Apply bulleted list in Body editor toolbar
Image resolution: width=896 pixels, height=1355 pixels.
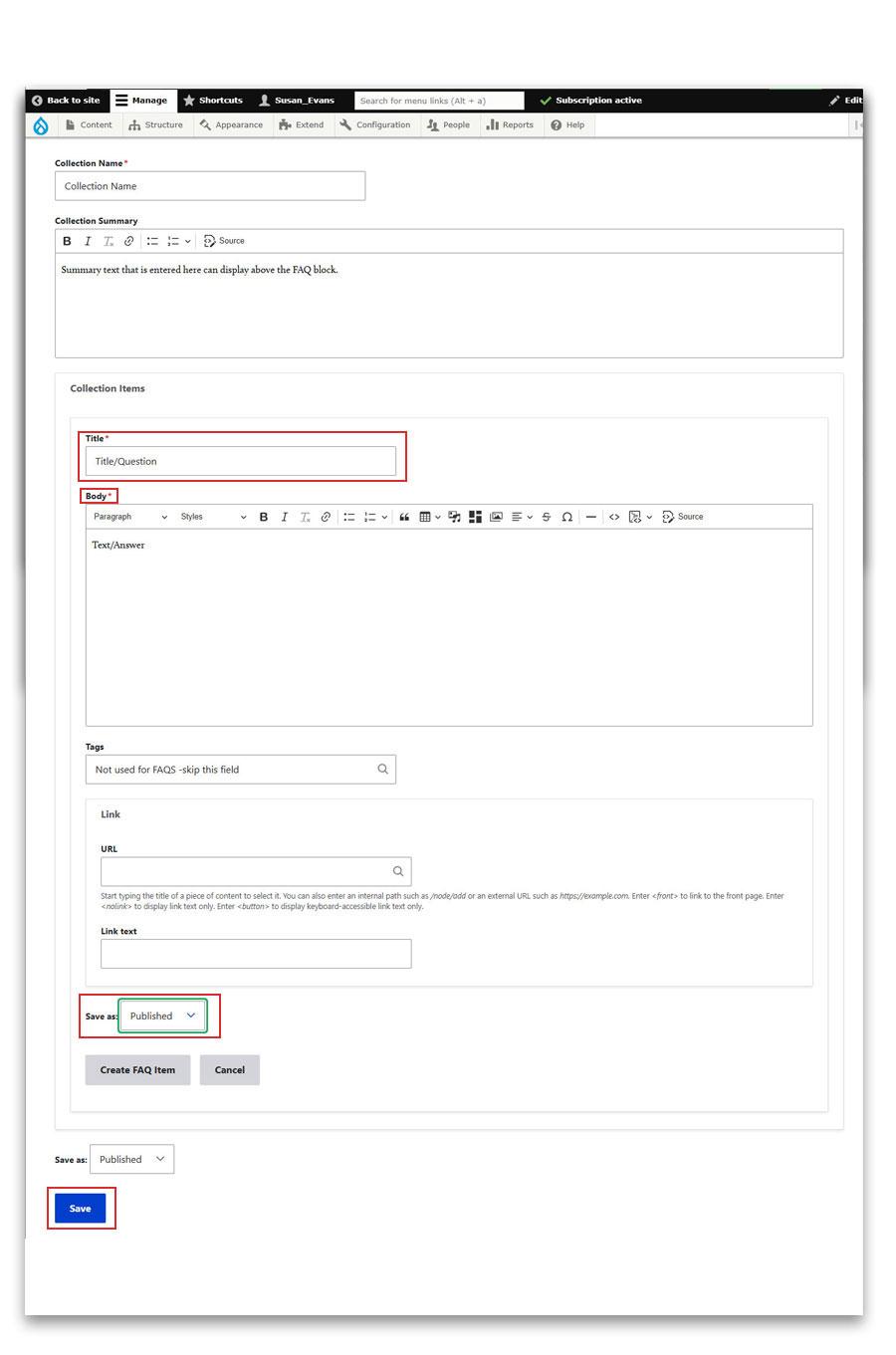[x=349, y=517]
